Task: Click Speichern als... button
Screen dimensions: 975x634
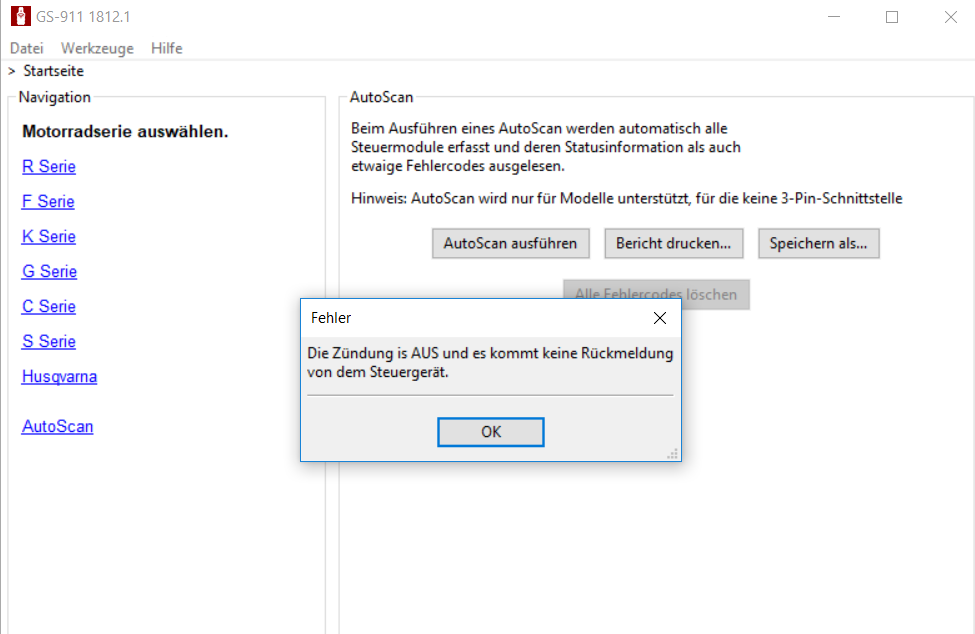Action: click(818, 243)
